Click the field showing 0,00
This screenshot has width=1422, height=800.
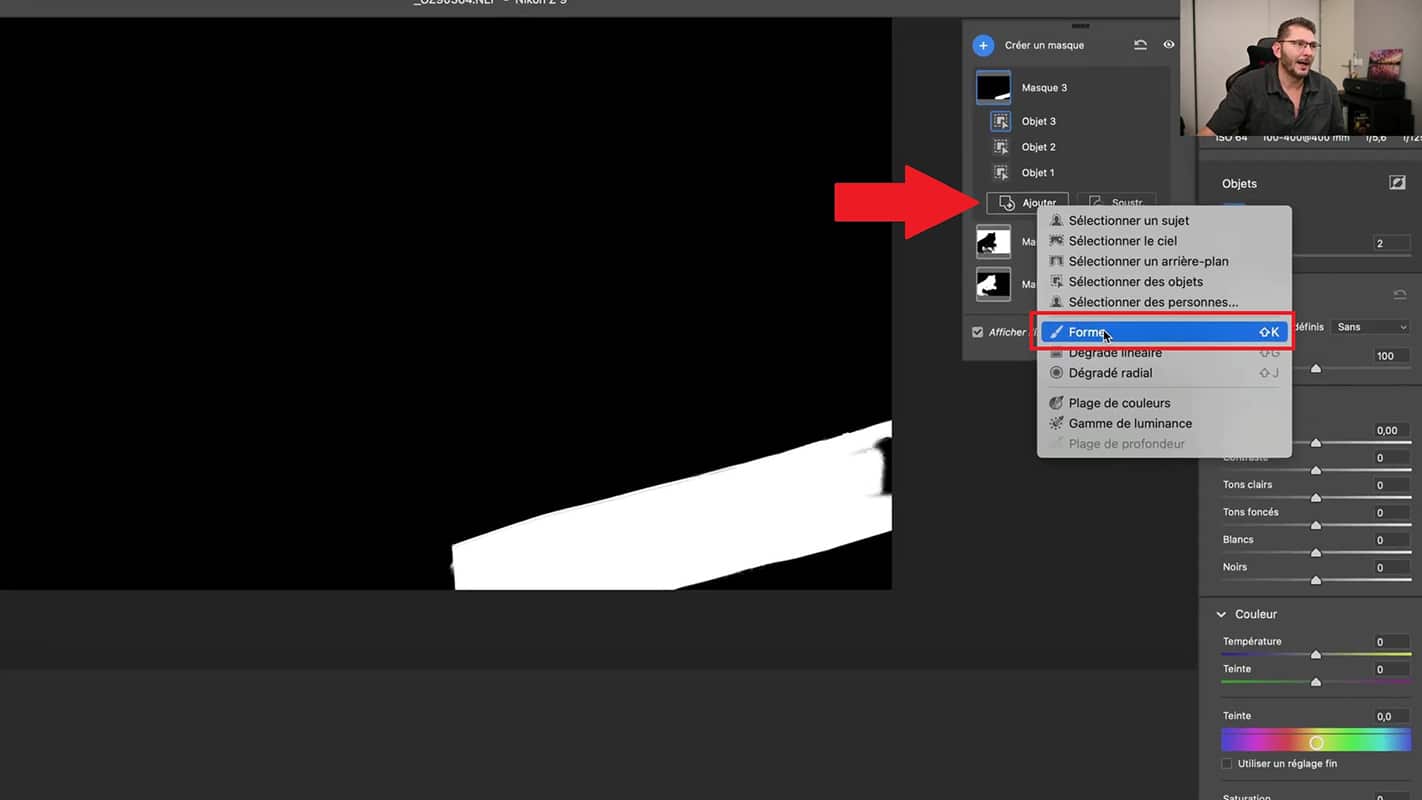(x=1391, y=430)
